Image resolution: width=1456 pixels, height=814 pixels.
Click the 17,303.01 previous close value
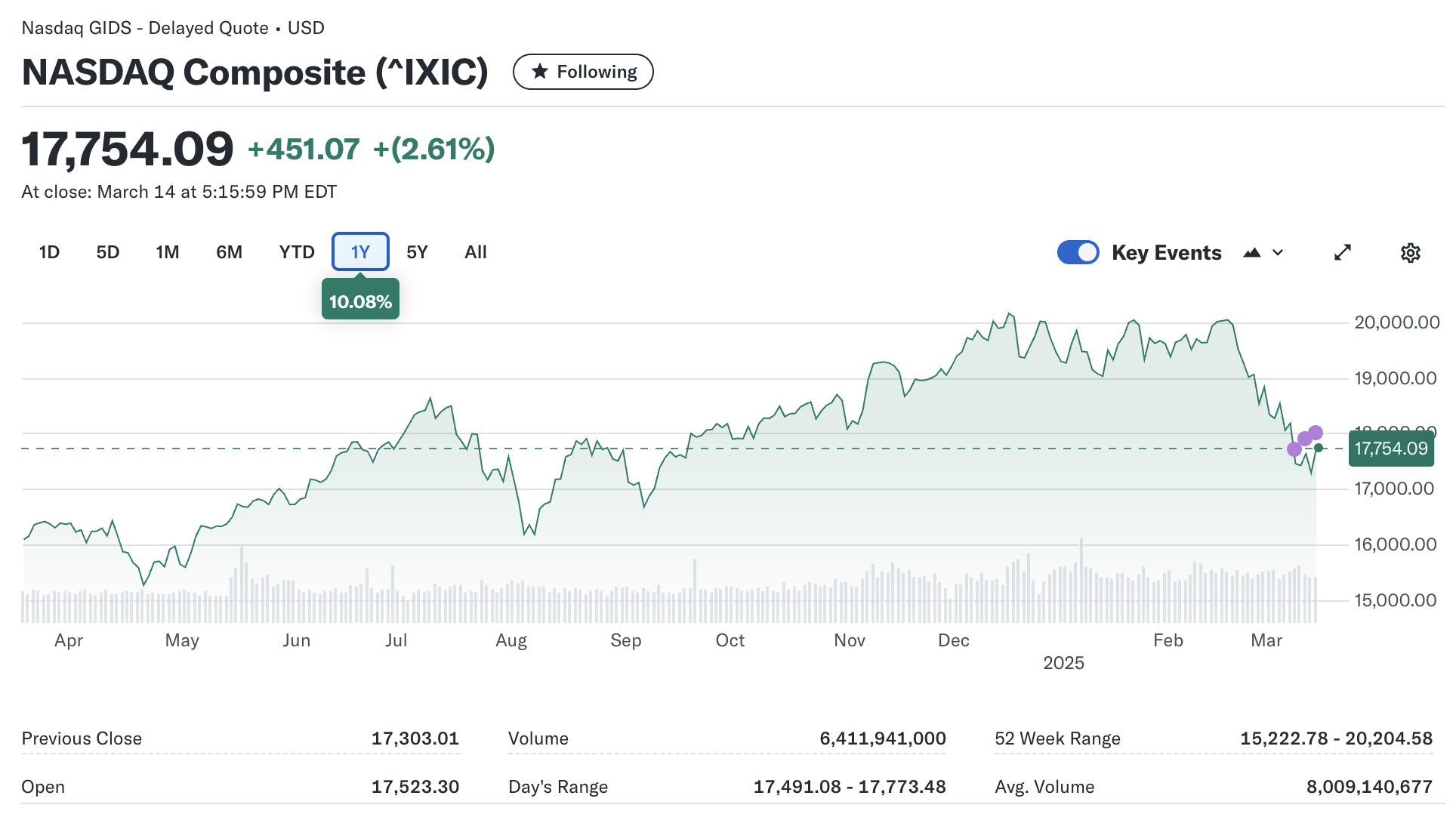pos(415,738)
